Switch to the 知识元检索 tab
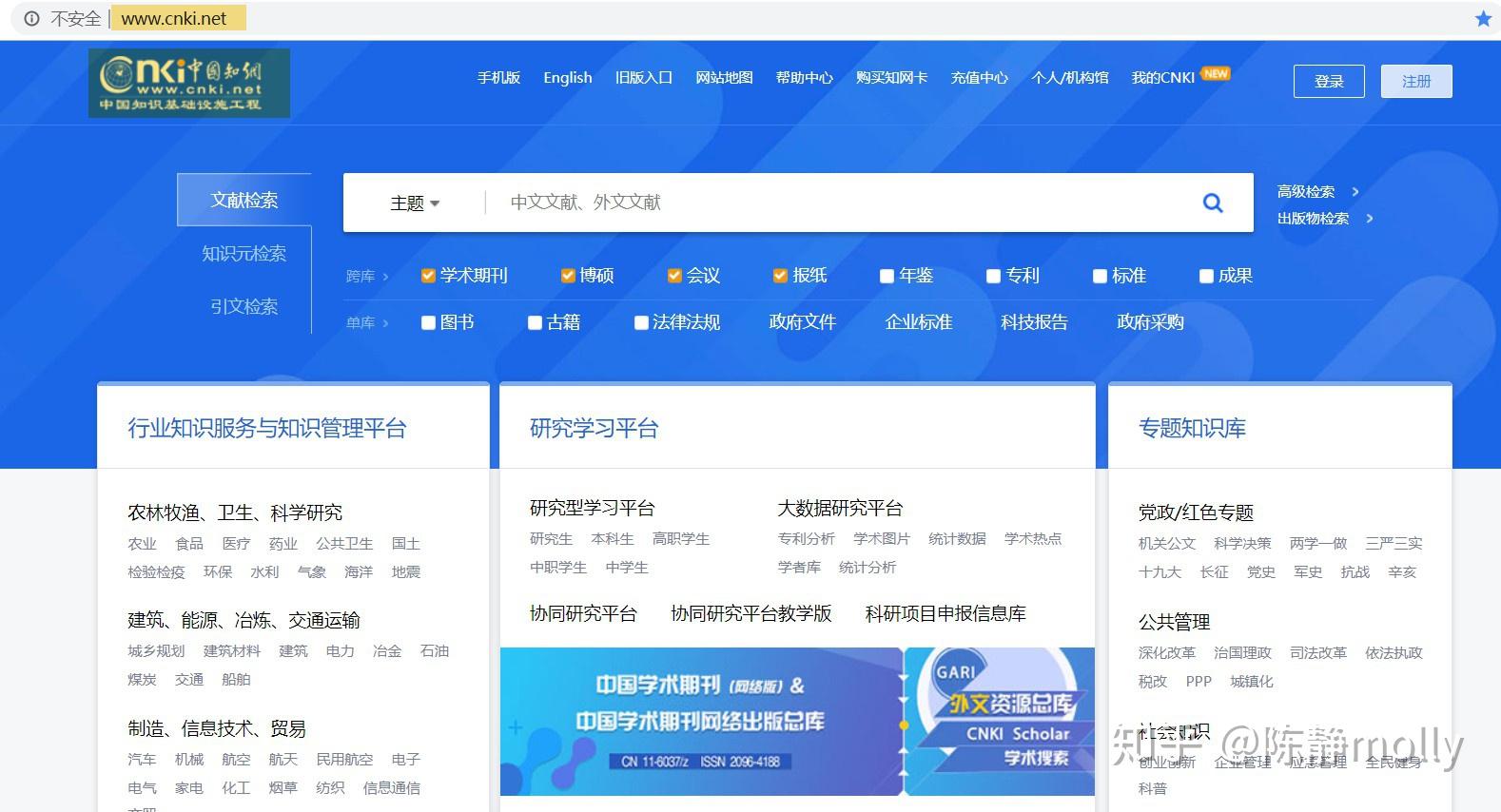 tap(244, 254)
